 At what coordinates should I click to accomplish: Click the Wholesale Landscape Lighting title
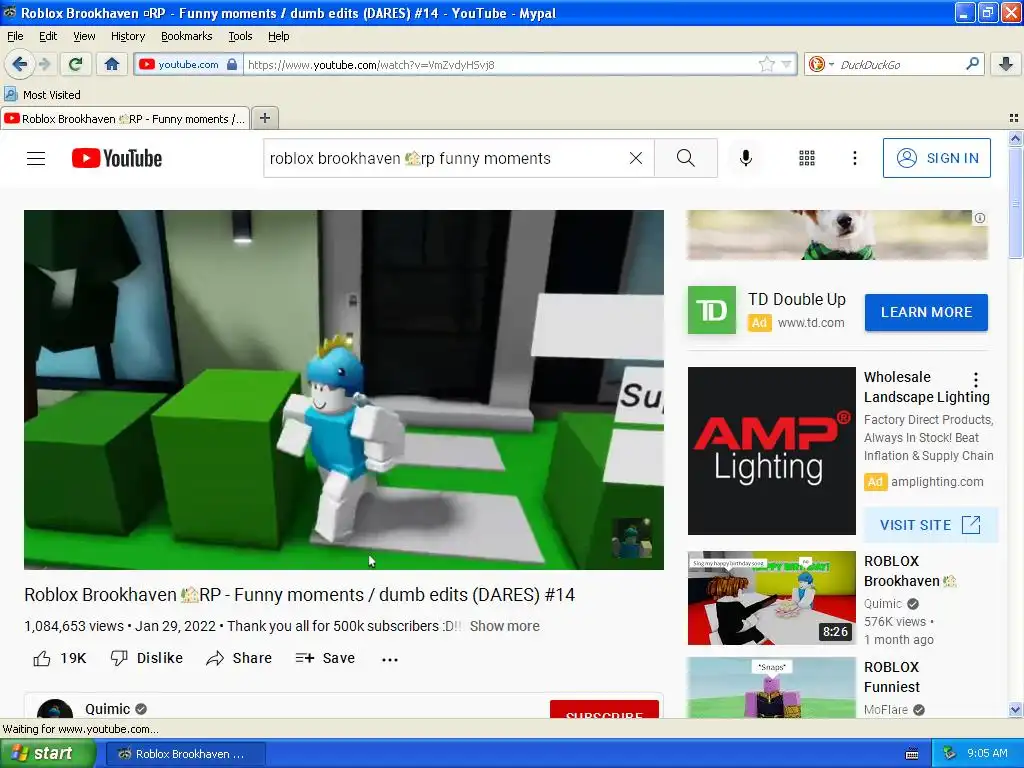pyautogui.click(x=927, y=387)
